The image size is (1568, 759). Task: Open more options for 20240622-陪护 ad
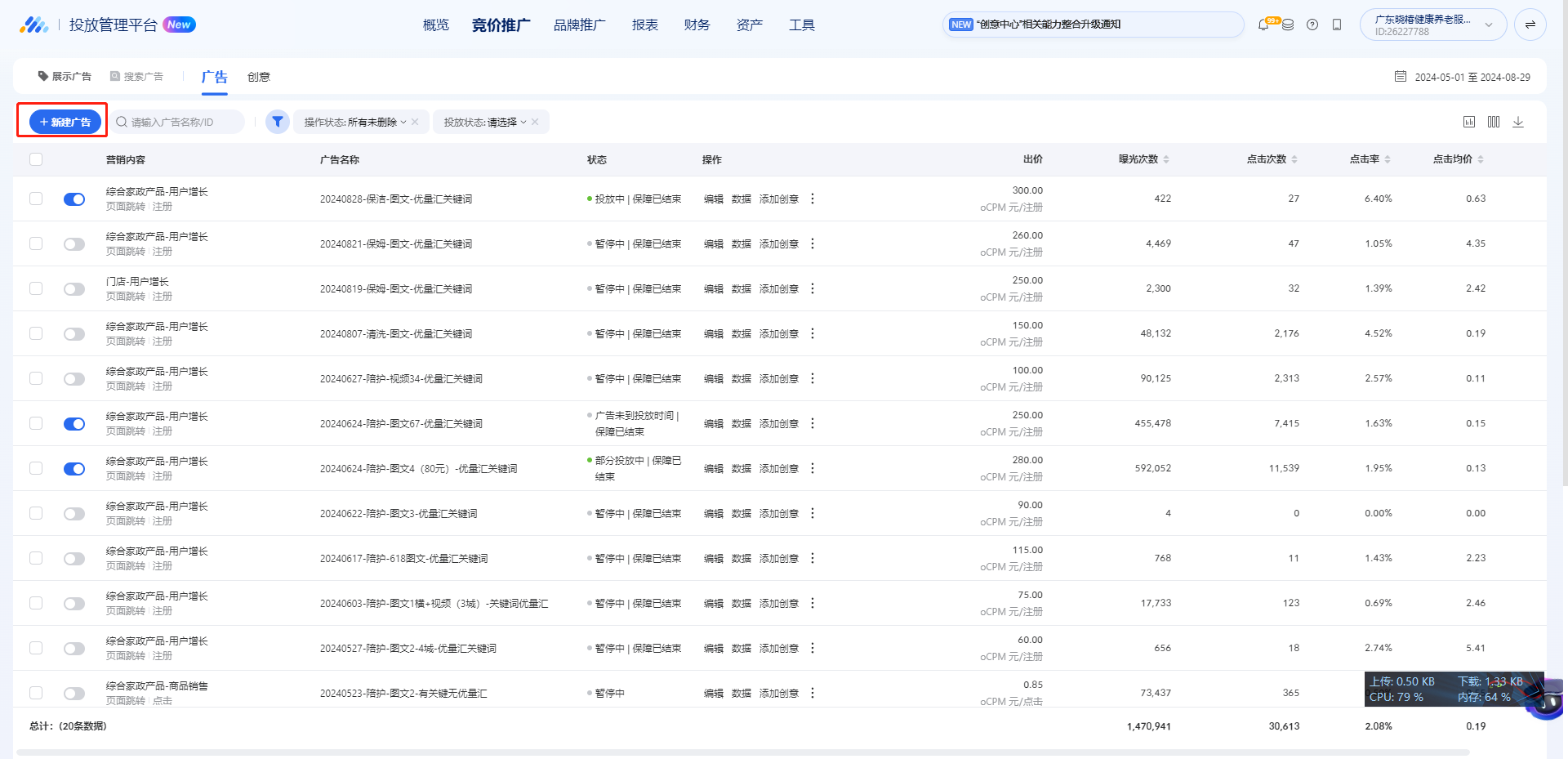click(813, 513)
